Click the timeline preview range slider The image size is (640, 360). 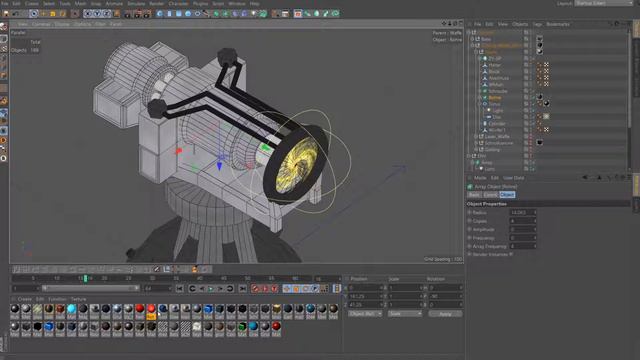click(91, 288)
